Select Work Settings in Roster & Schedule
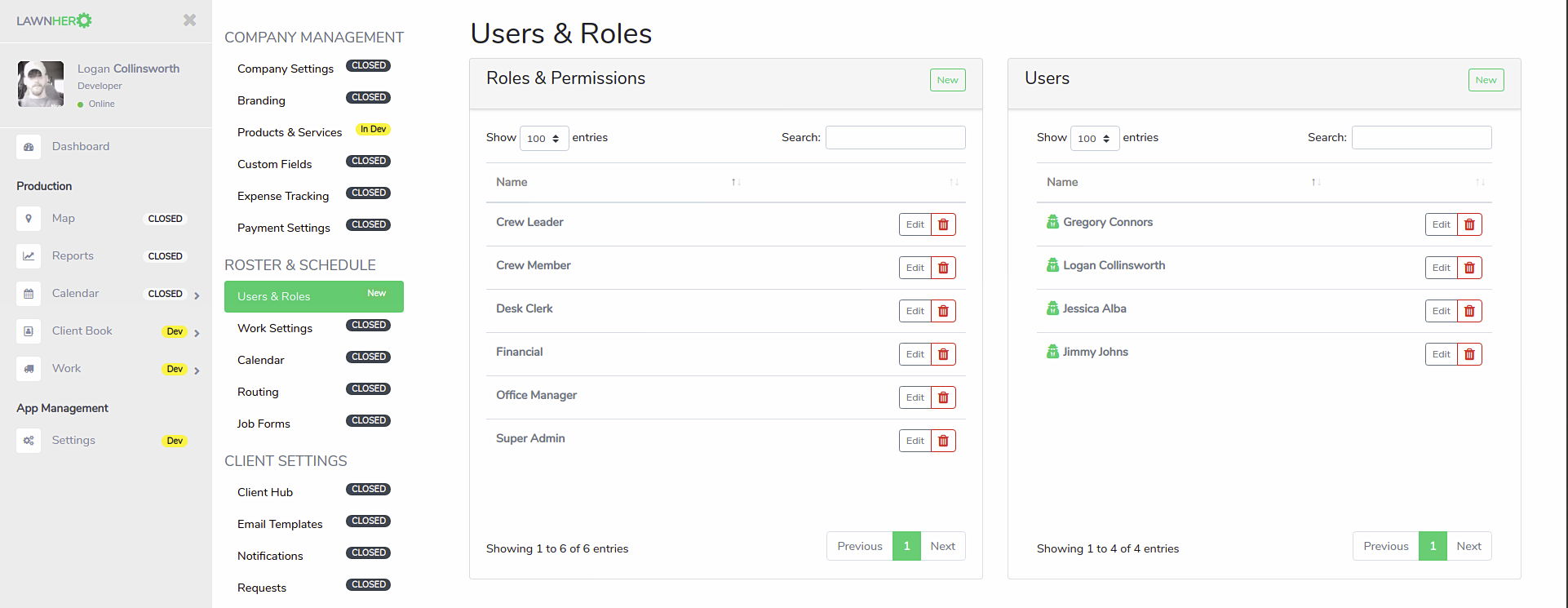Image resolution: width=1568 pixels, height=608 pixels. [275, 328]
